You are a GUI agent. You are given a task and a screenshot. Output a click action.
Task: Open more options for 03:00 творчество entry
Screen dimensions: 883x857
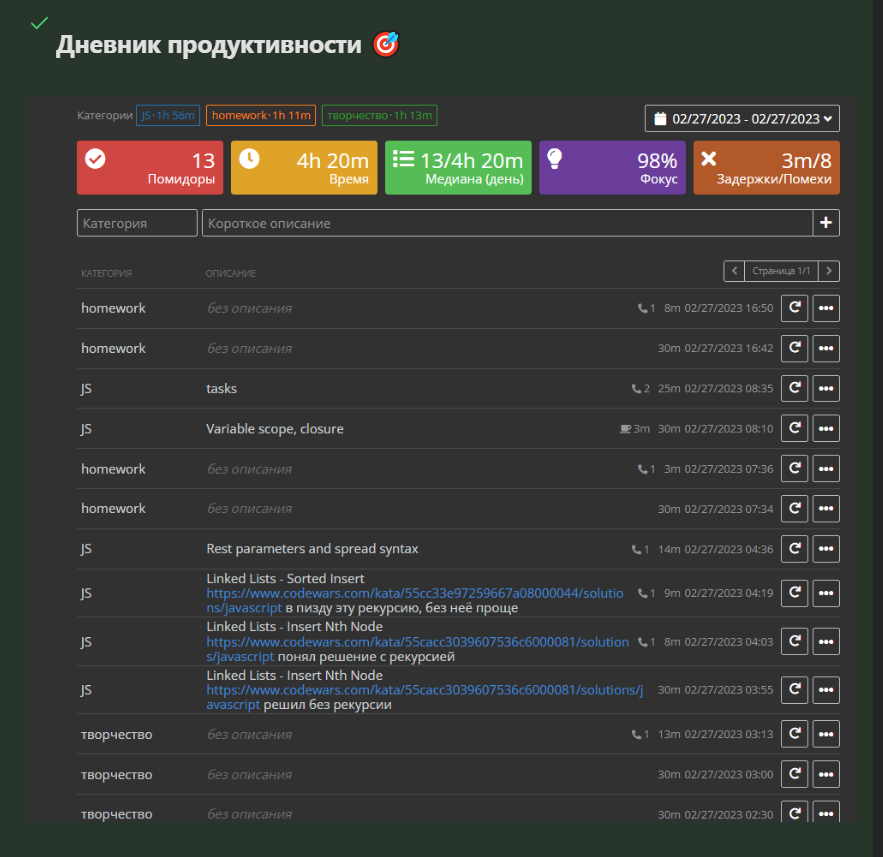pyautogui.click(x=826, y=774)
